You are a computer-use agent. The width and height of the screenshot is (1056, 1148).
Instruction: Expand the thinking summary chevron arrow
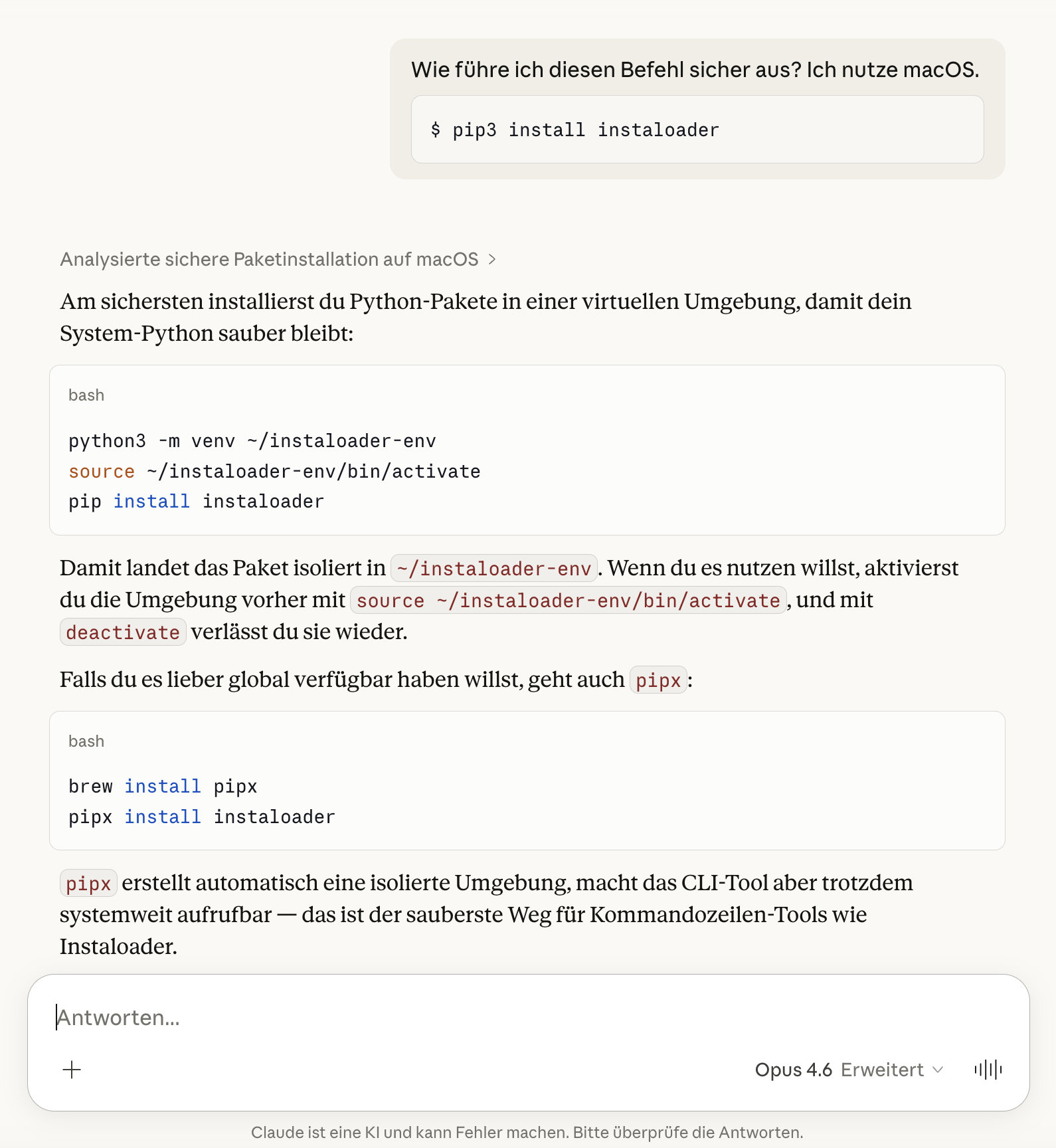click(x=492, y=259)
